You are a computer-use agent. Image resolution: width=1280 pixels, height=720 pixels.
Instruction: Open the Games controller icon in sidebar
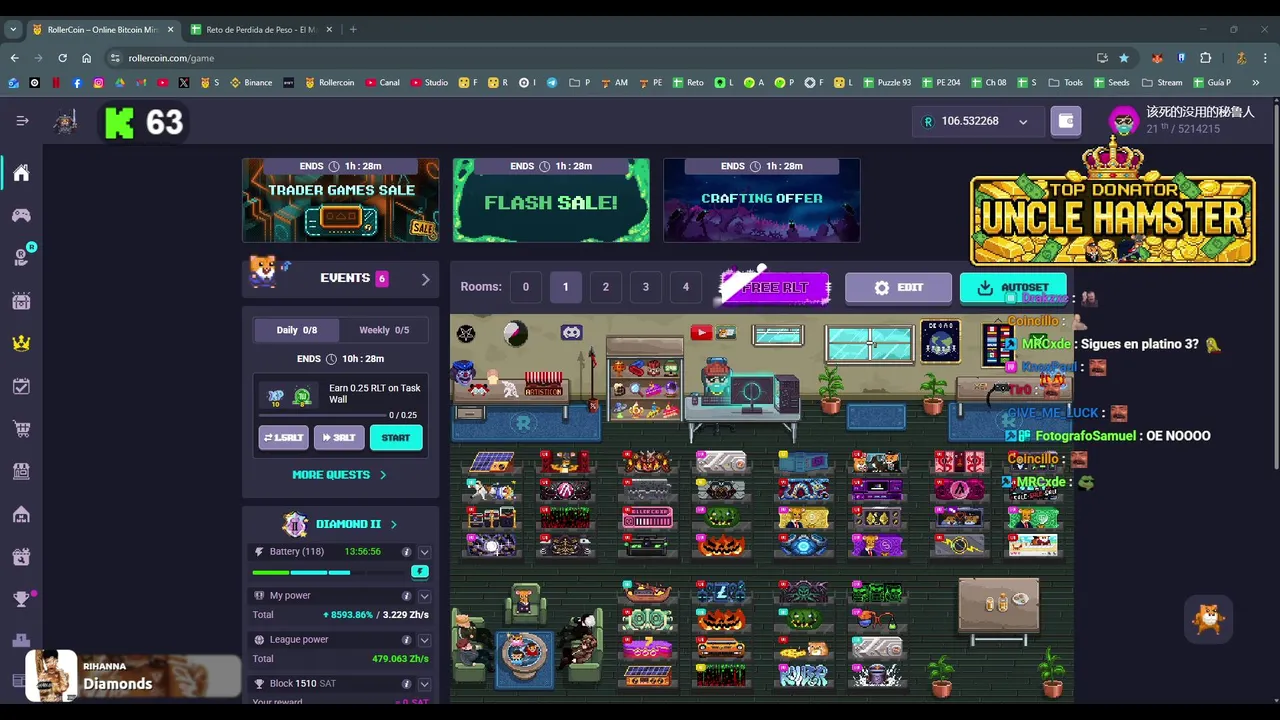(21, 215)
